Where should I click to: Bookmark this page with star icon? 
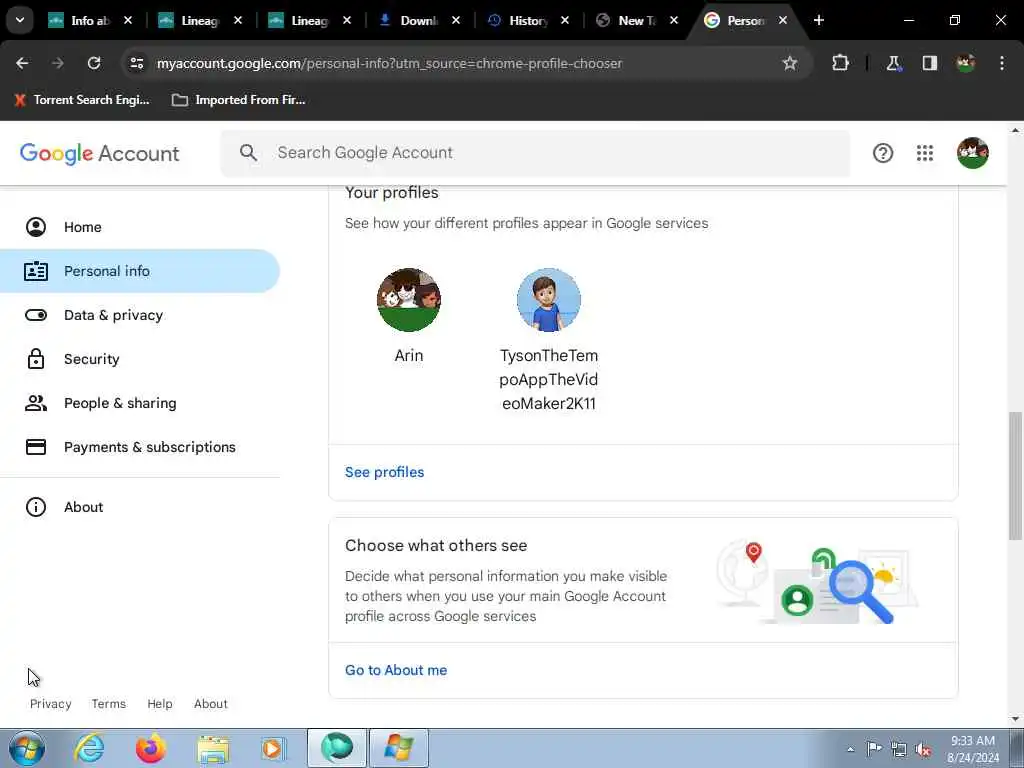(x=790, y=63)
